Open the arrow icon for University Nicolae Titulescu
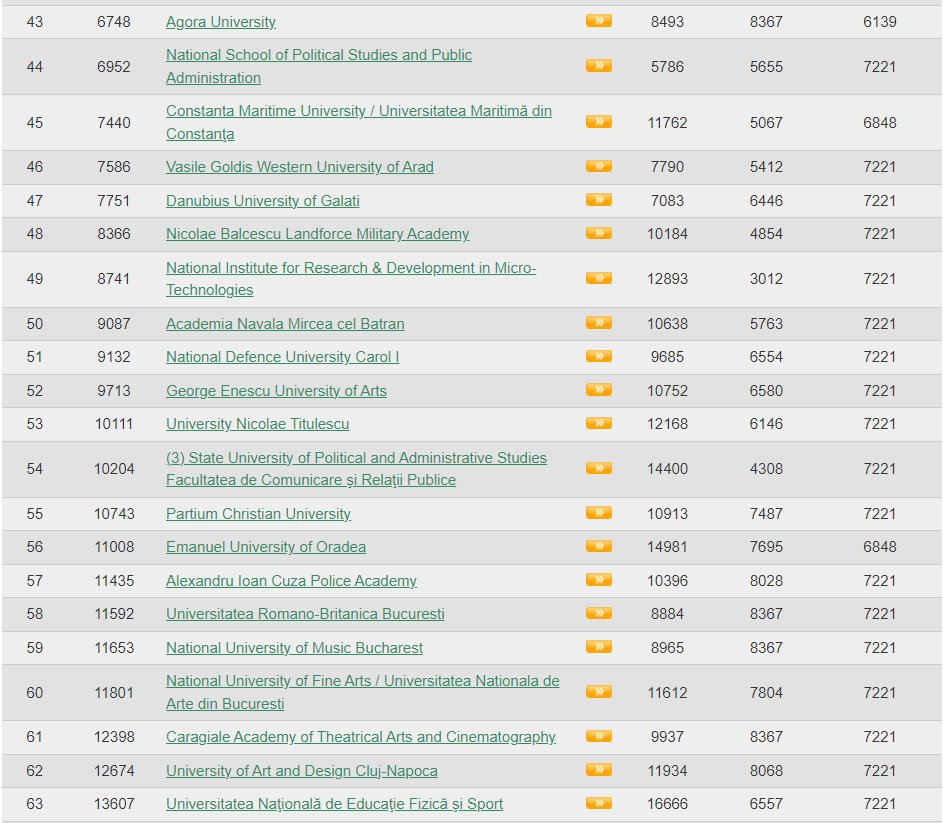Image resolution: width=943 pixels, height=823 pixels. coord(598,422)
